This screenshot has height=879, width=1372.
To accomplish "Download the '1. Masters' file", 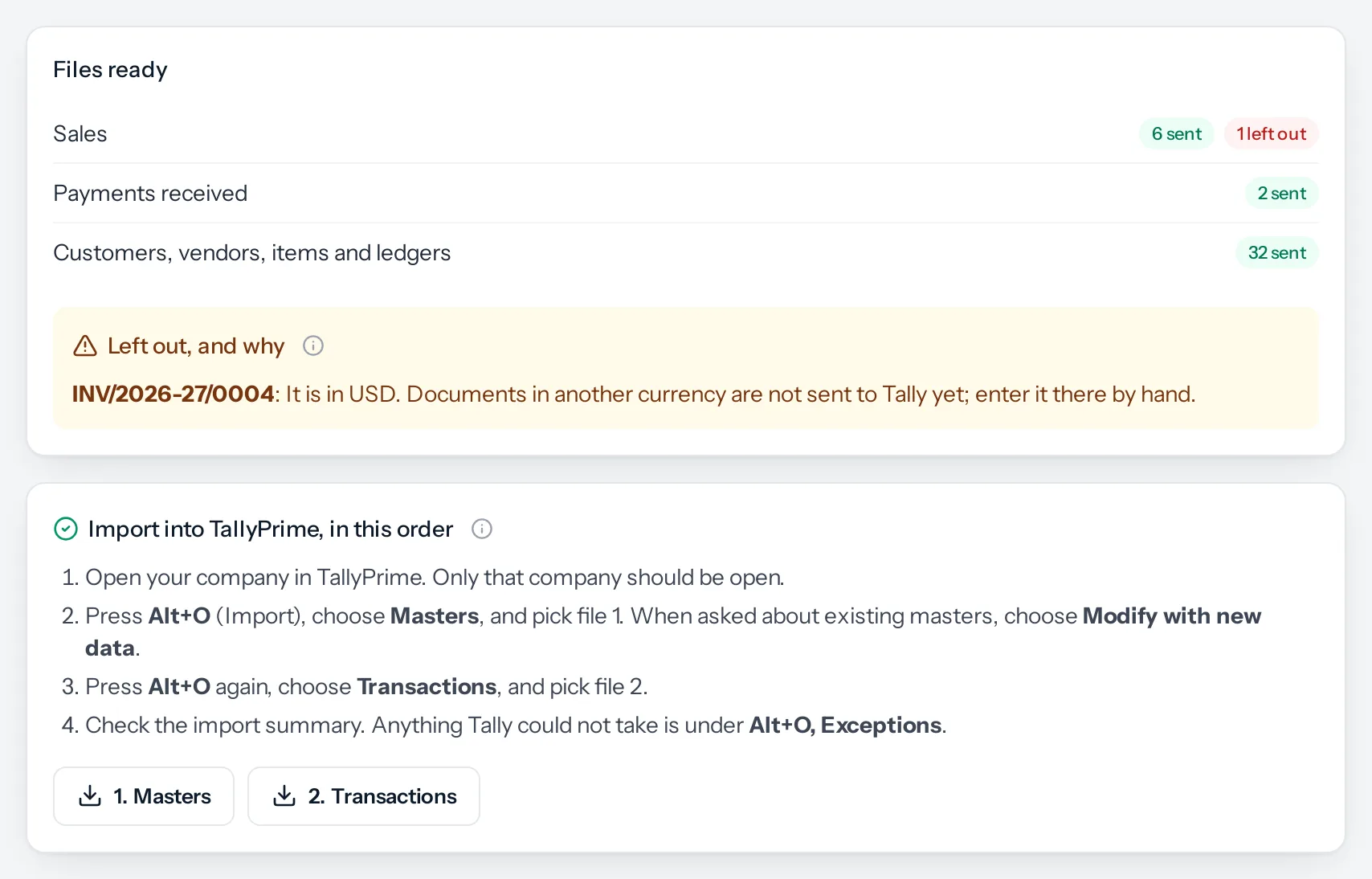I will pyautogui.click(x=144, y=796).
